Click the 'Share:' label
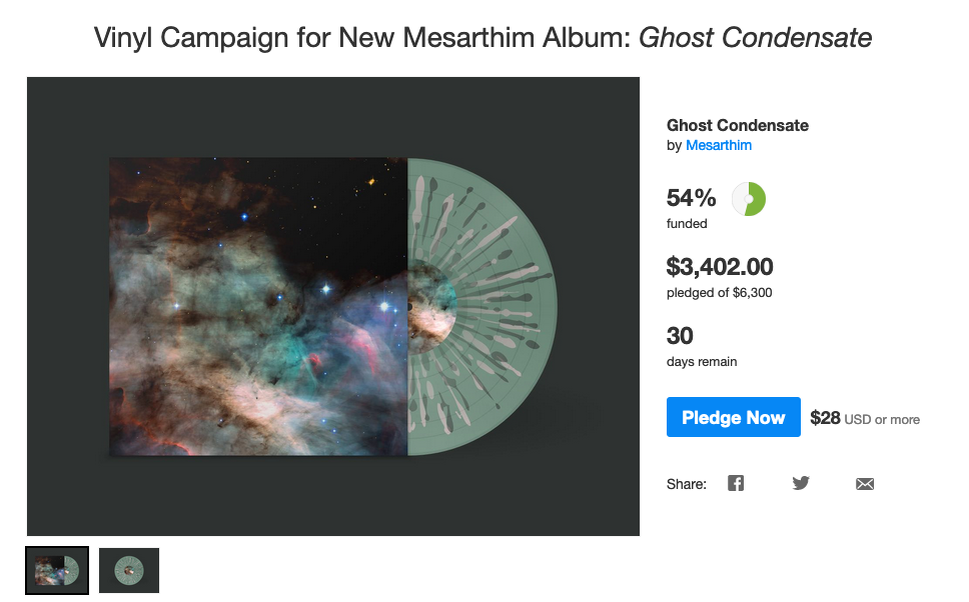 687,484
